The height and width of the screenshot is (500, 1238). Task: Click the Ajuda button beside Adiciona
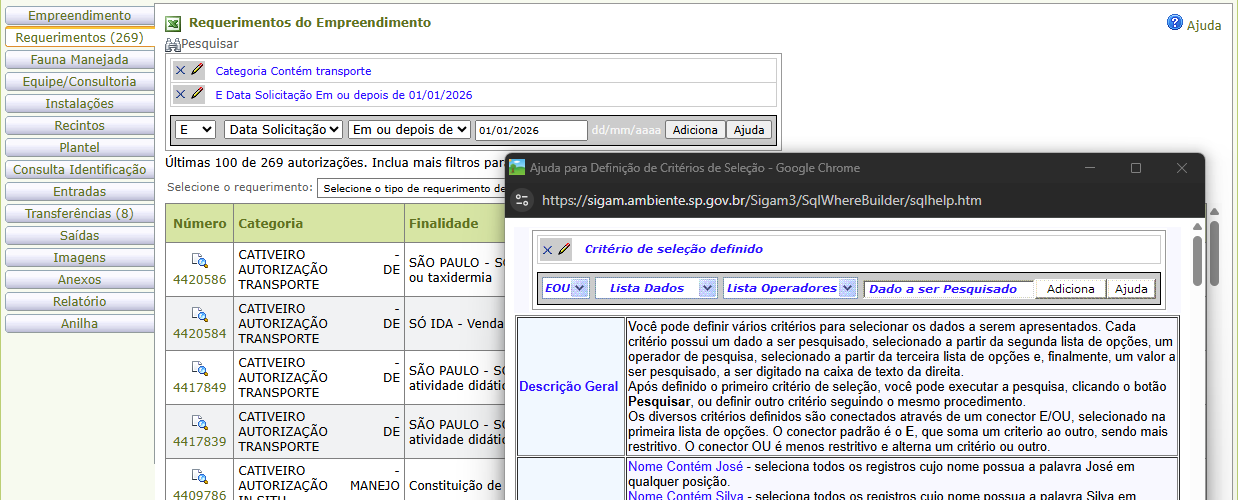click(x=748, y=130)
